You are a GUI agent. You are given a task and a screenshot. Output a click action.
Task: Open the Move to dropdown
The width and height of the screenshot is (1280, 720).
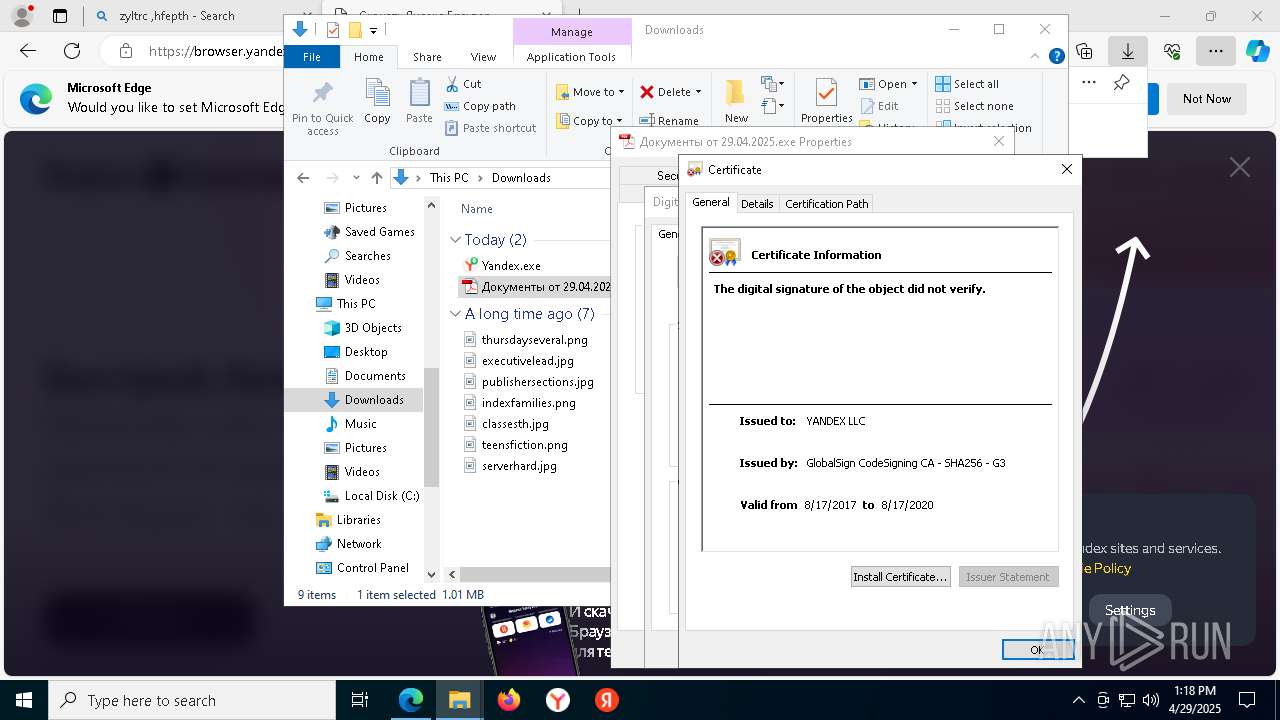coord(590,92)
